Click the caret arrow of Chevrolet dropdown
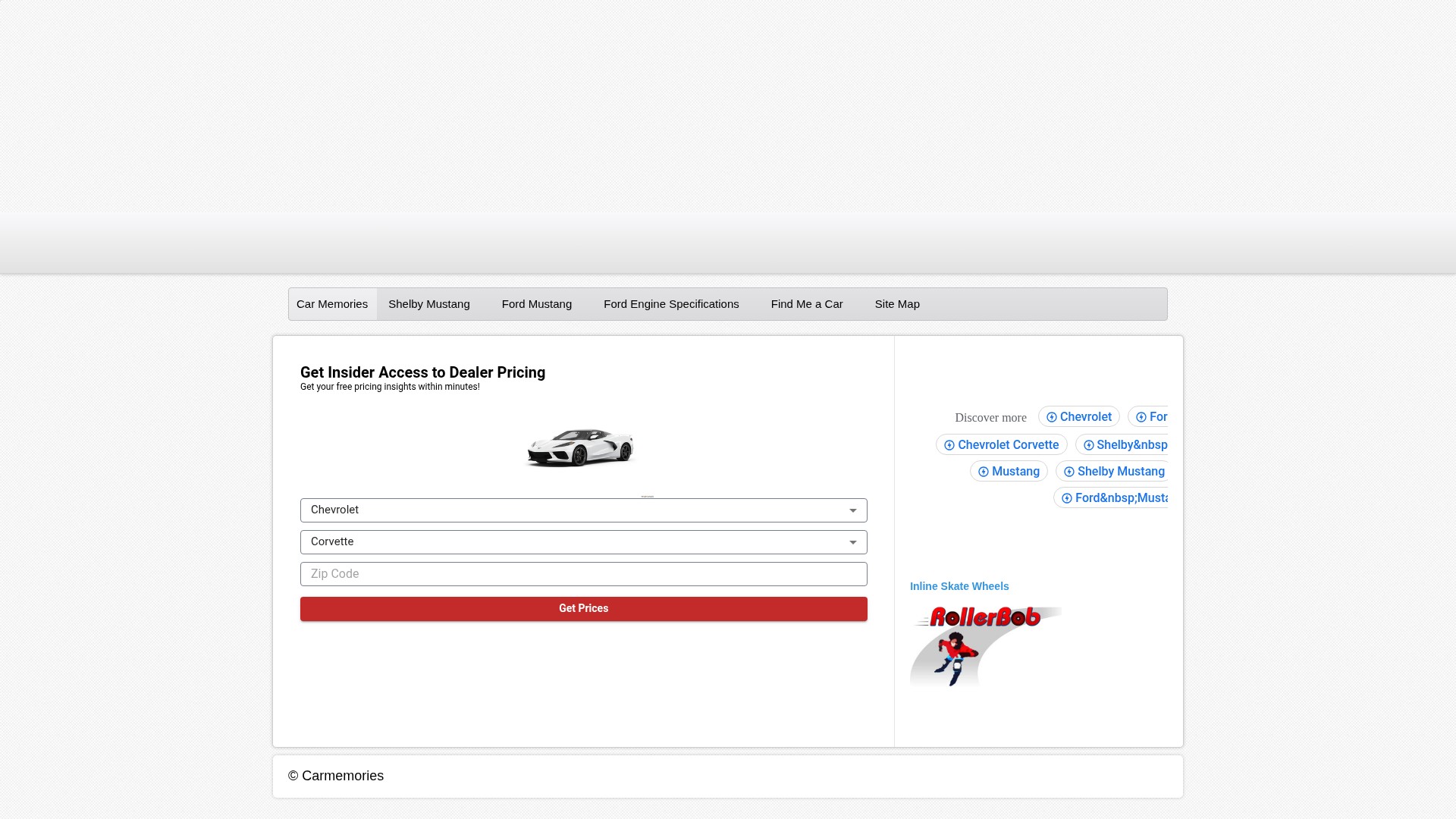This screenshot has height=819, width=1456. point(853,511)
